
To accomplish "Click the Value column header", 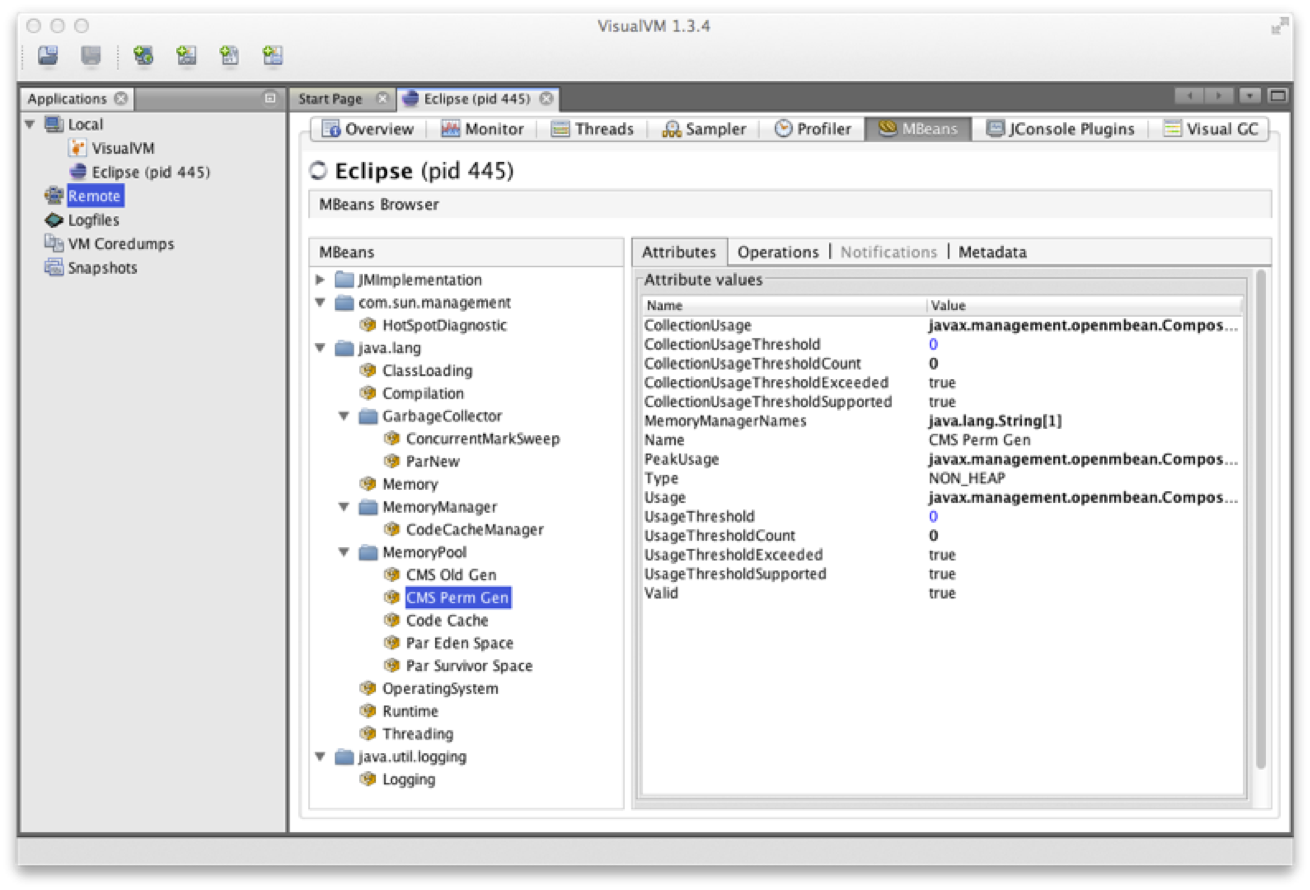I will pos(948,306).
